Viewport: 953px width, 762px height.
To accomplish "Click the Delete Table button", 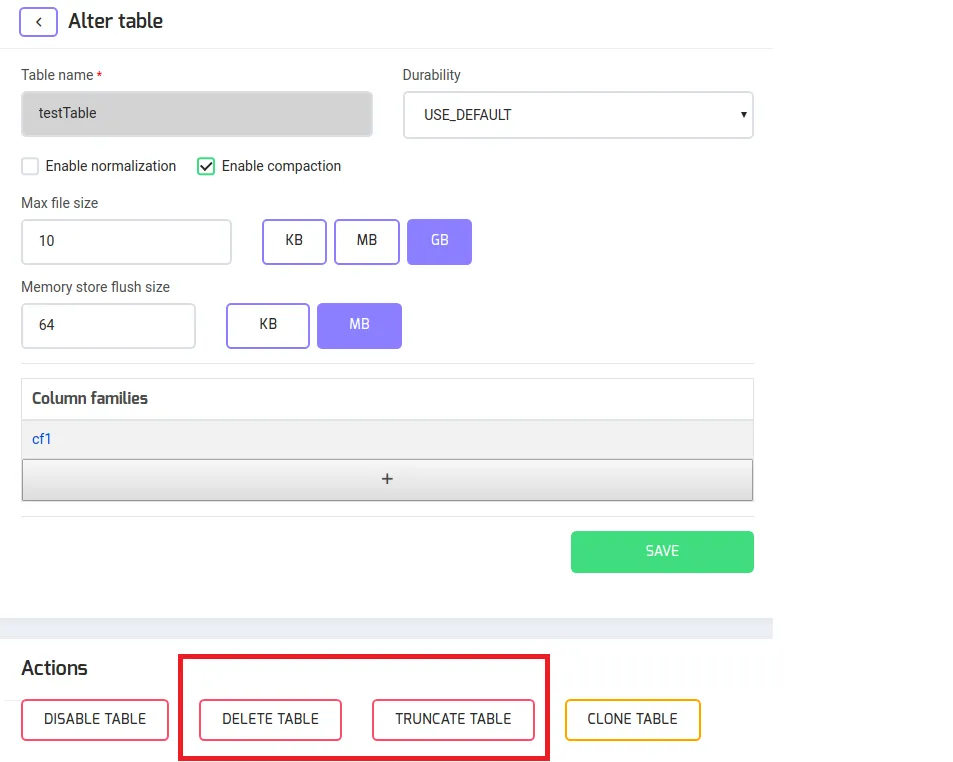I will (270, 719).
